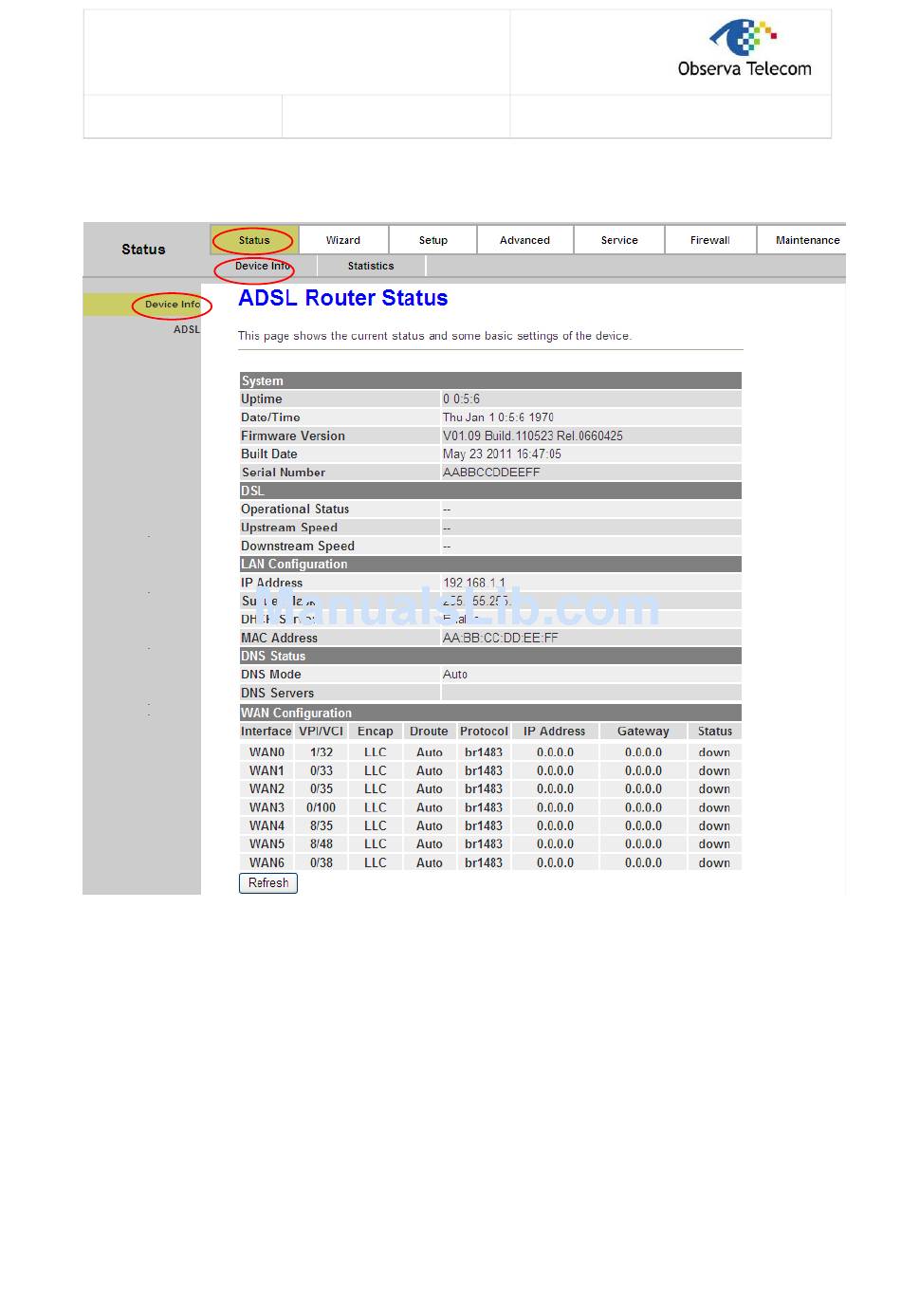Click the MAC Address AA:BB:CC:DD:EE:FF value
Image resolution: width=901 pixels, height=1316 pixels.
[x=501, y=638]
